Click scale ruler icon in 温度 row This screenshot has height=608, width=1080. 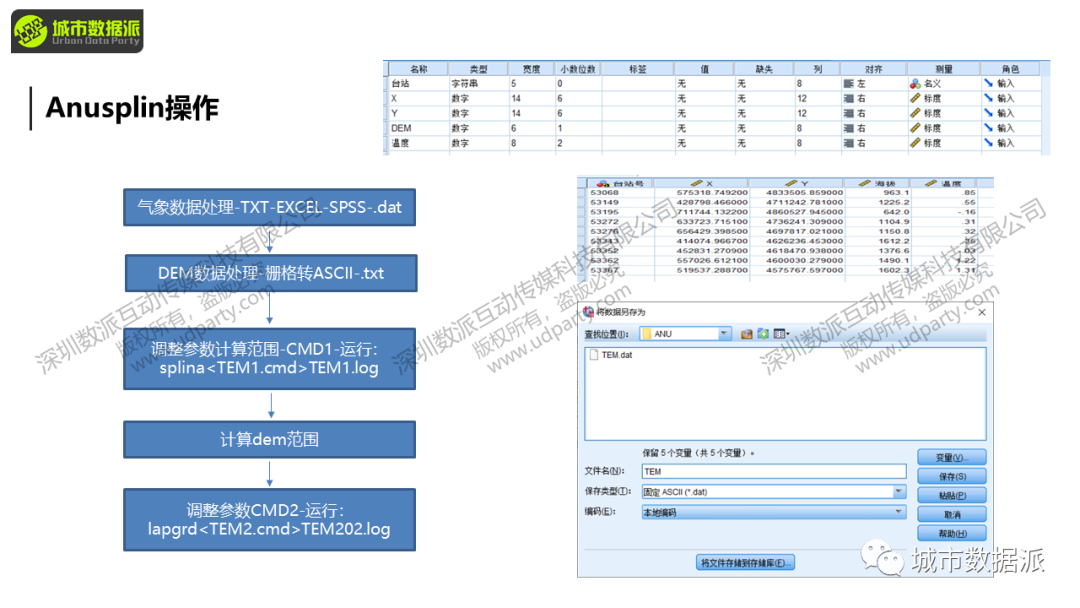pos(915,143)
